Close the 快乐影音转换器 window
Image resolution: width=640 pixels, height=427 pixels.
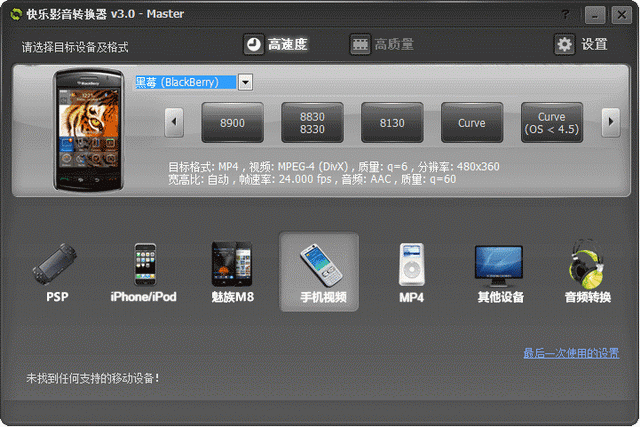point(621,15)
